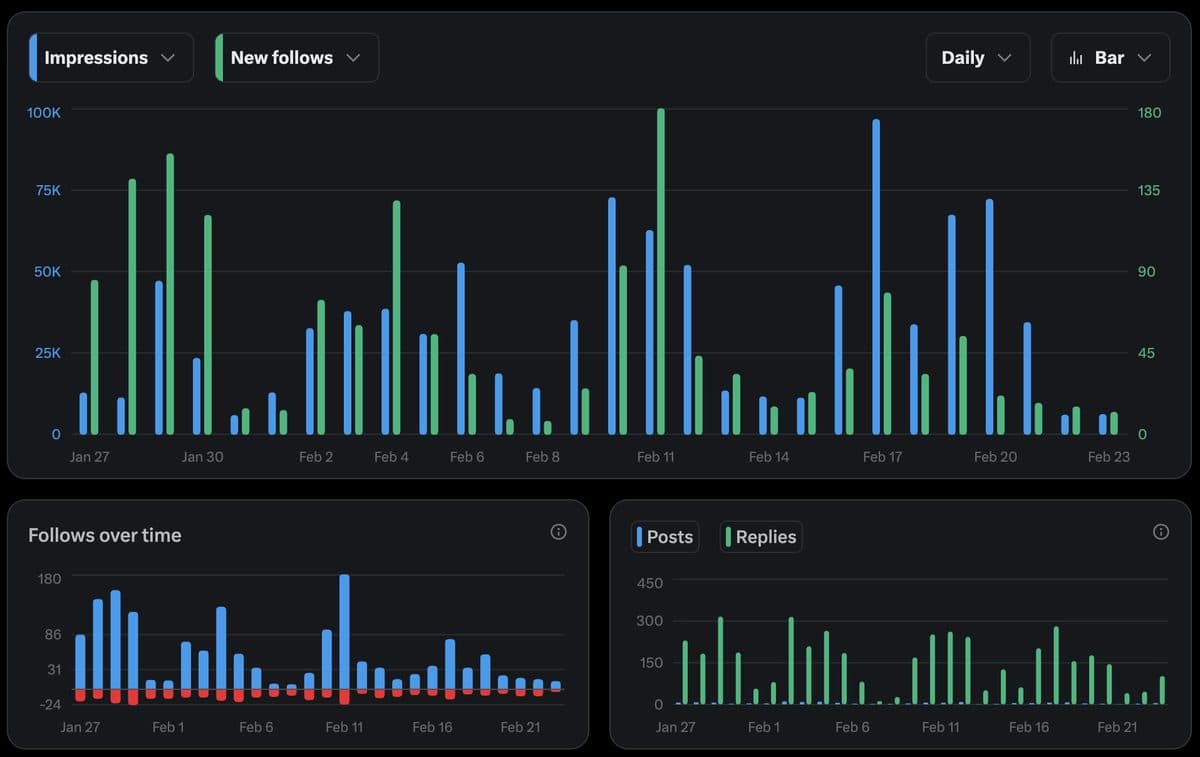Click the bar chart icon in the Bar selector
The image size is (1200, 757).
coord(1075,57)
